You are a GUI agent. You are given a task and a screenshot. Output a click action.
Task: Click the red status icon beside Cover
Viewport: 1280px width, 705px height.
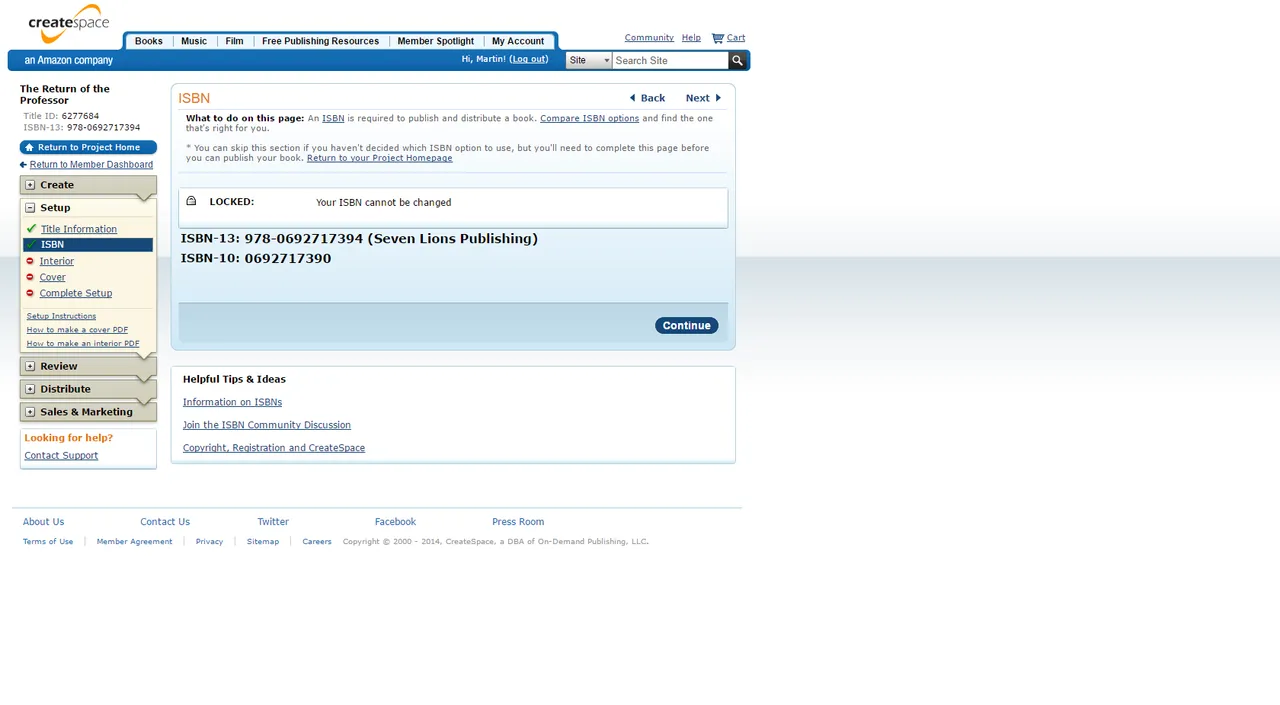coord(30,277)
